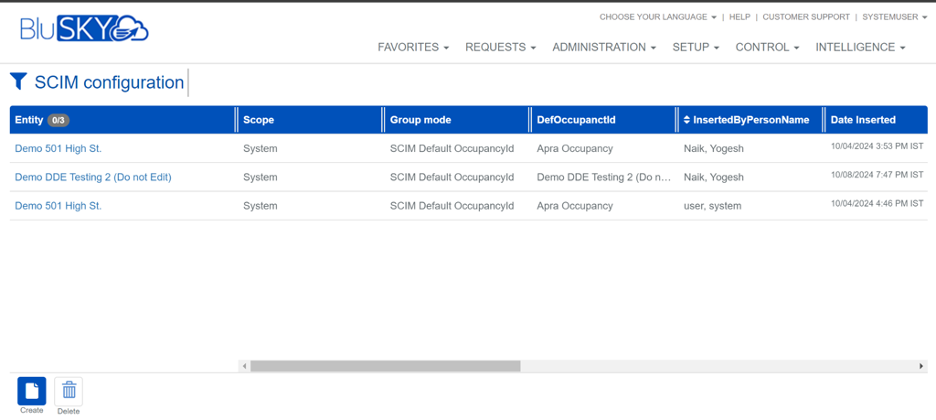Click the Help link
Screen dimensions: 936x420
[x=739, y=17]
